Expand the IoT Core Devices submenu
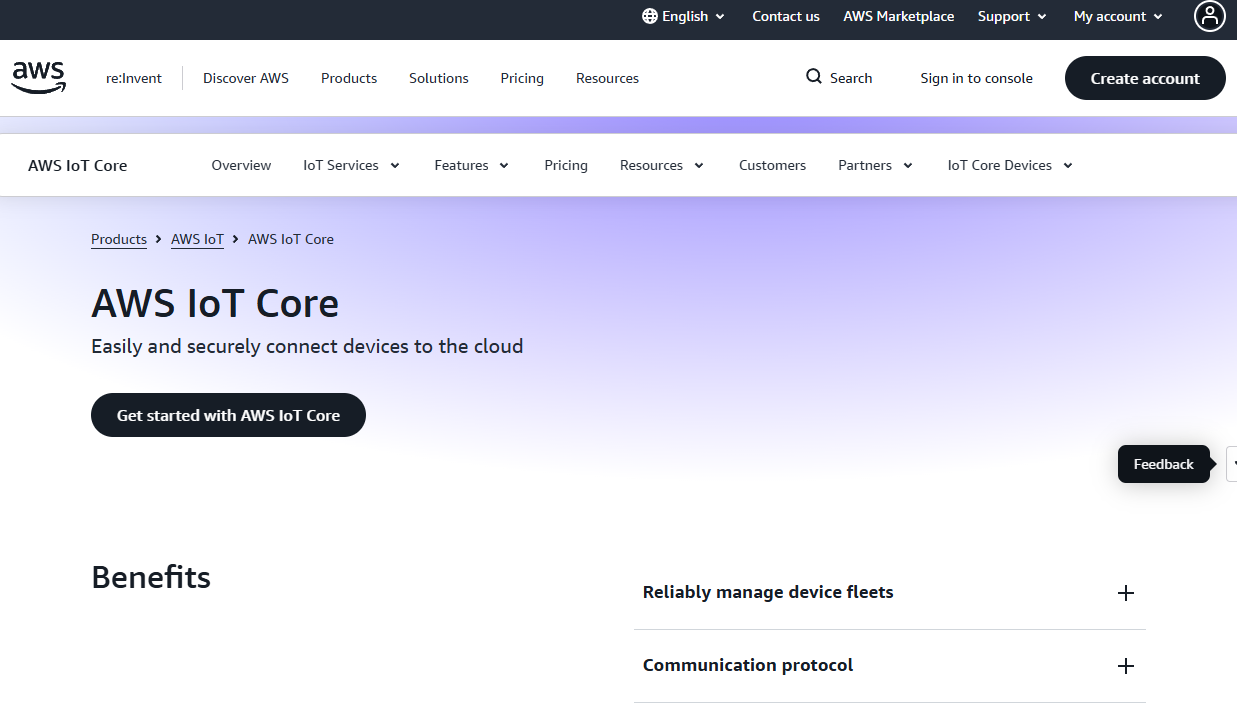This screenshot has height=711, width=1237. [x=1010, y=165]
